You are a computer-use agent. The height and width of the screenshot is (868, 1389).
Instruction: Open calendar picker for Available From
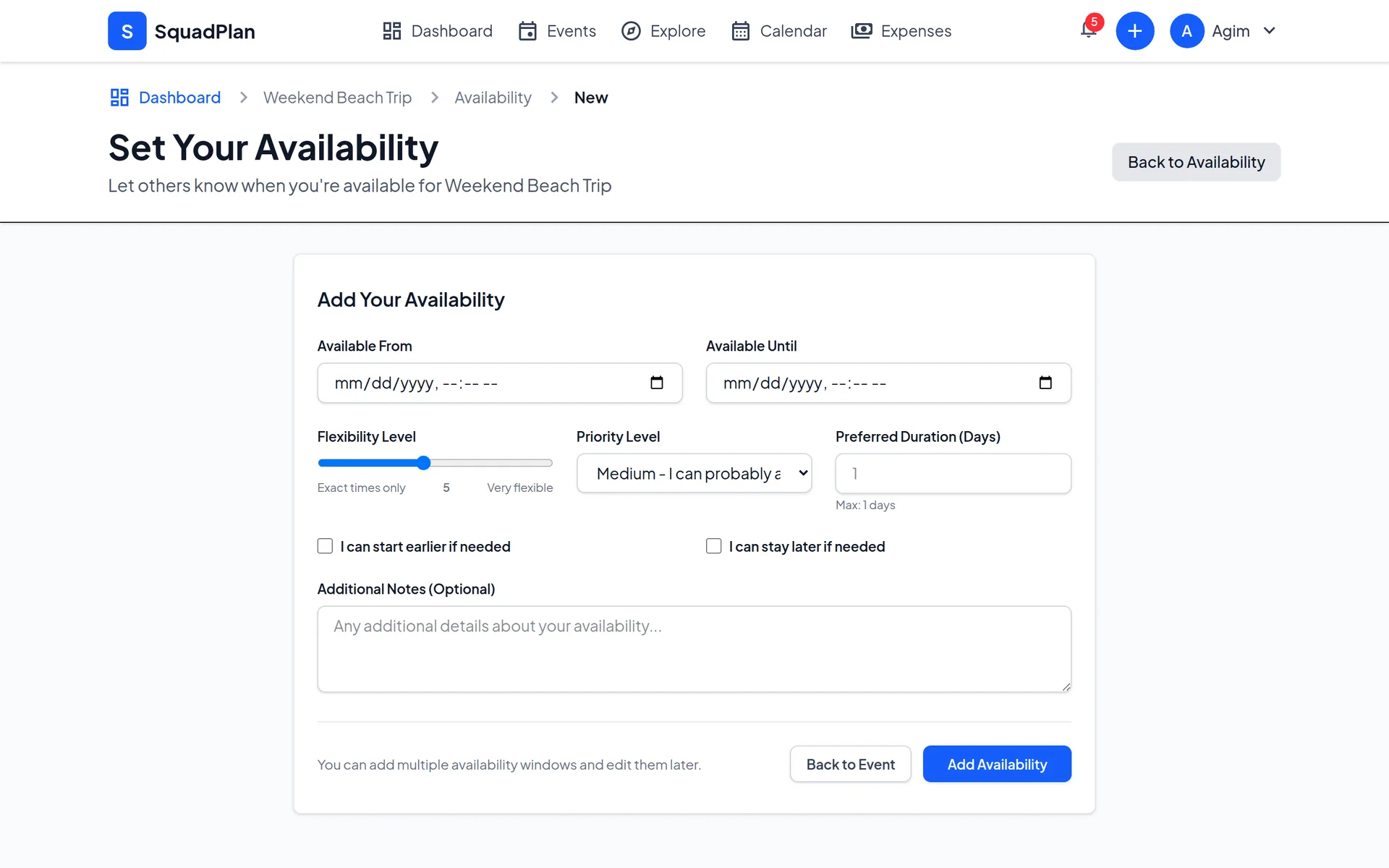(657, 383)
